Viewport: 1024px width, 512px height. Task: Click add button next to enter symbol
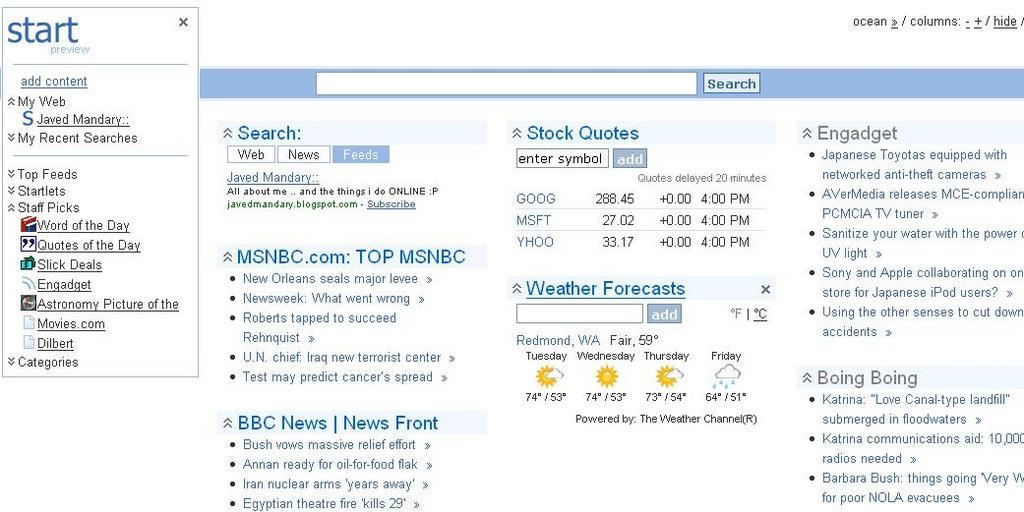coord(630,159)
